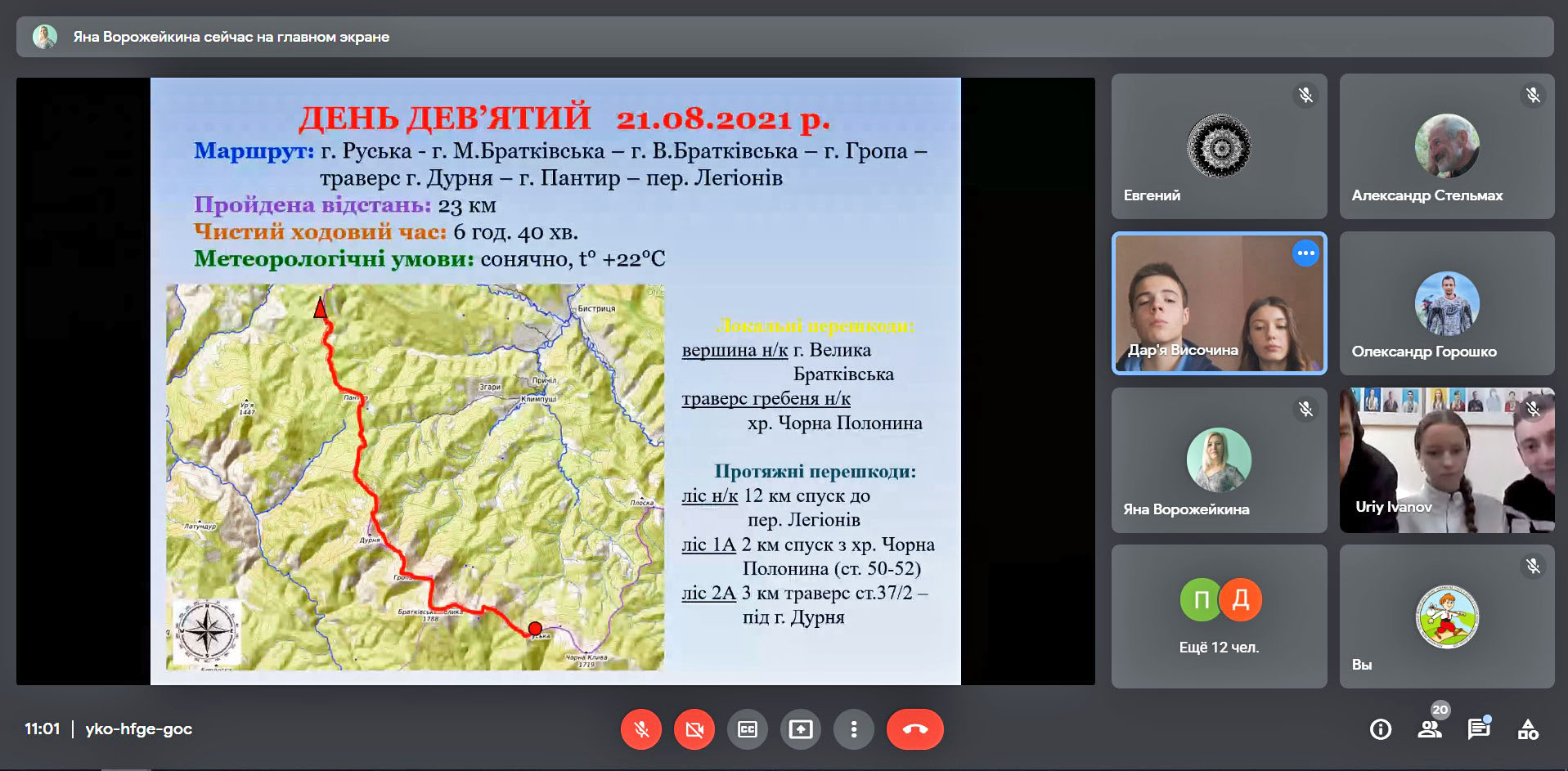Toggle closed captions
The image size is (1568, 771).
pyautogui.click(x=748, y=729)
